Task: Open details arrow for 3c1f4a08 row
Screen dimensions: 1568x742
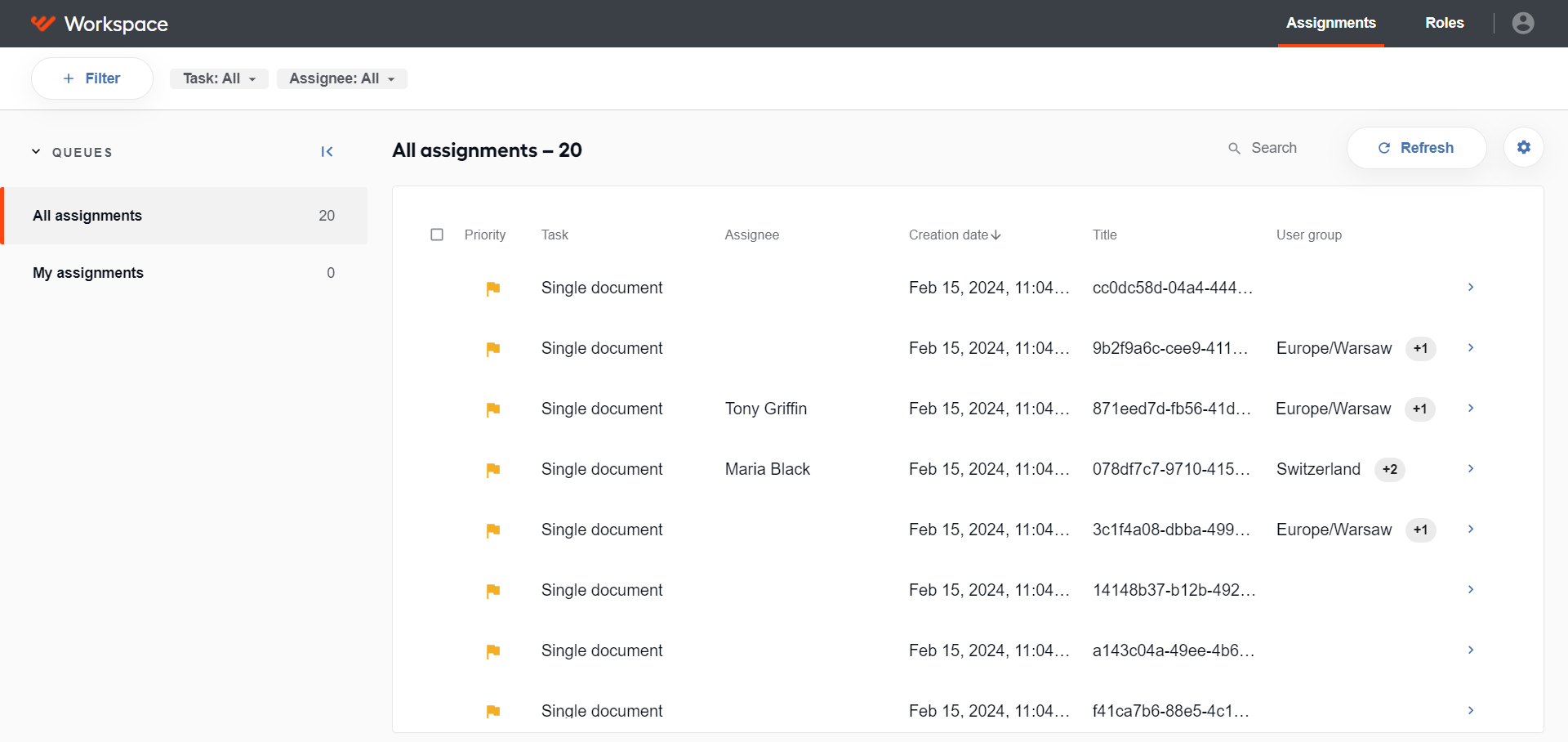Action: [x=1471, y=530]
